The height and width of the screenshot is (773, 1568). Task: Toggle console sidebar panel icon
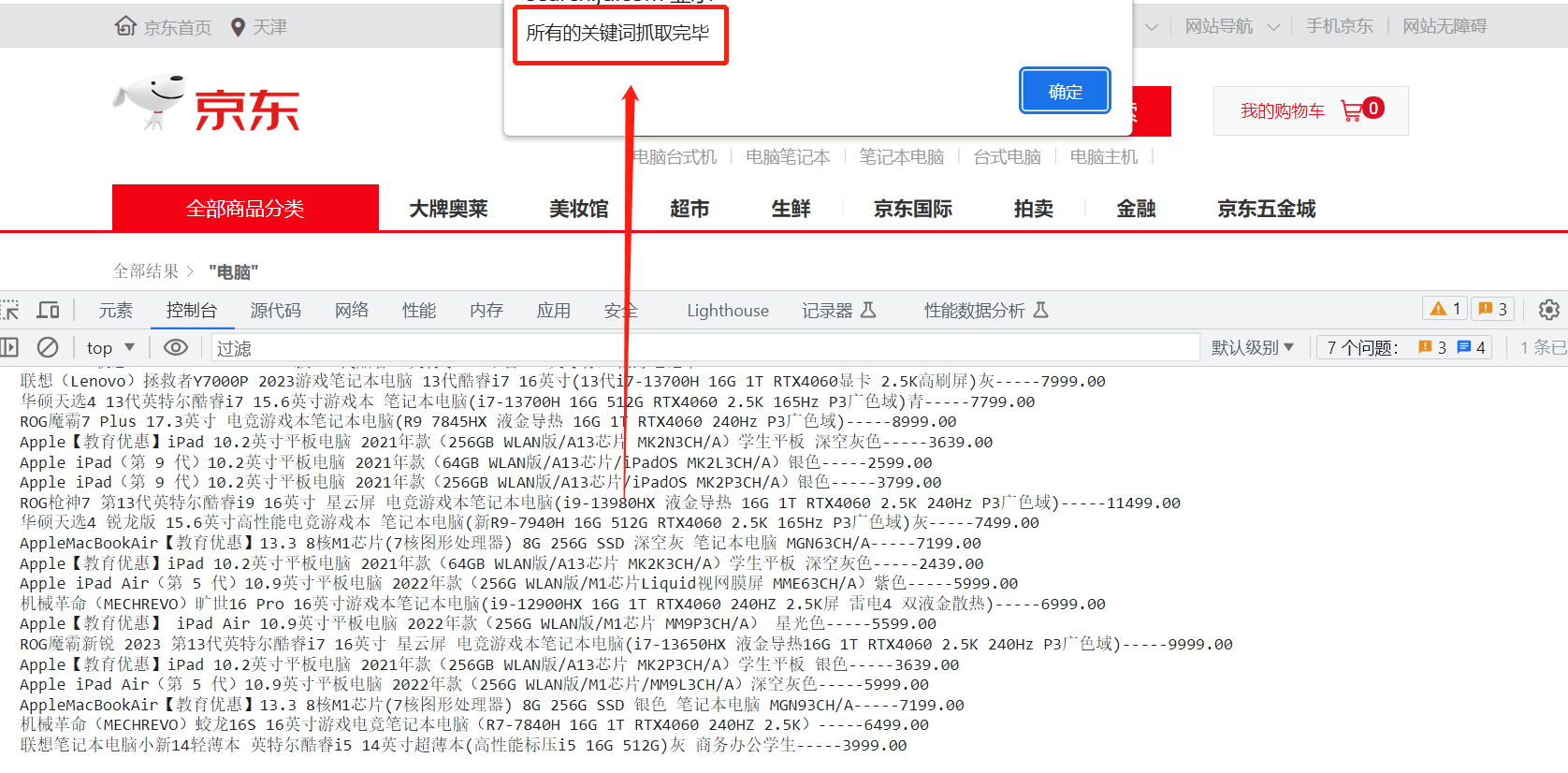tap(9, 347)
